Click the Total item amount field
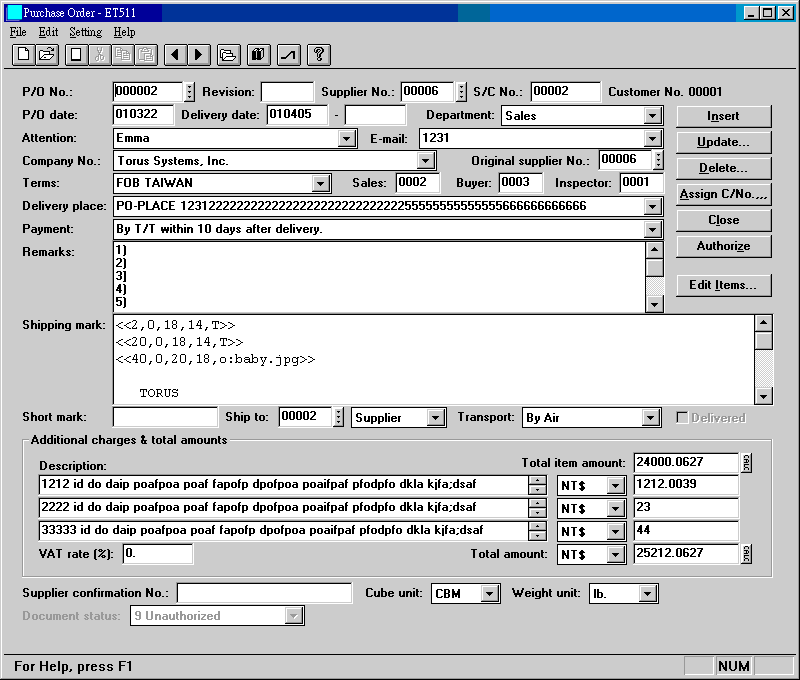The image size is (800, 680). click(x=686, y=463)
